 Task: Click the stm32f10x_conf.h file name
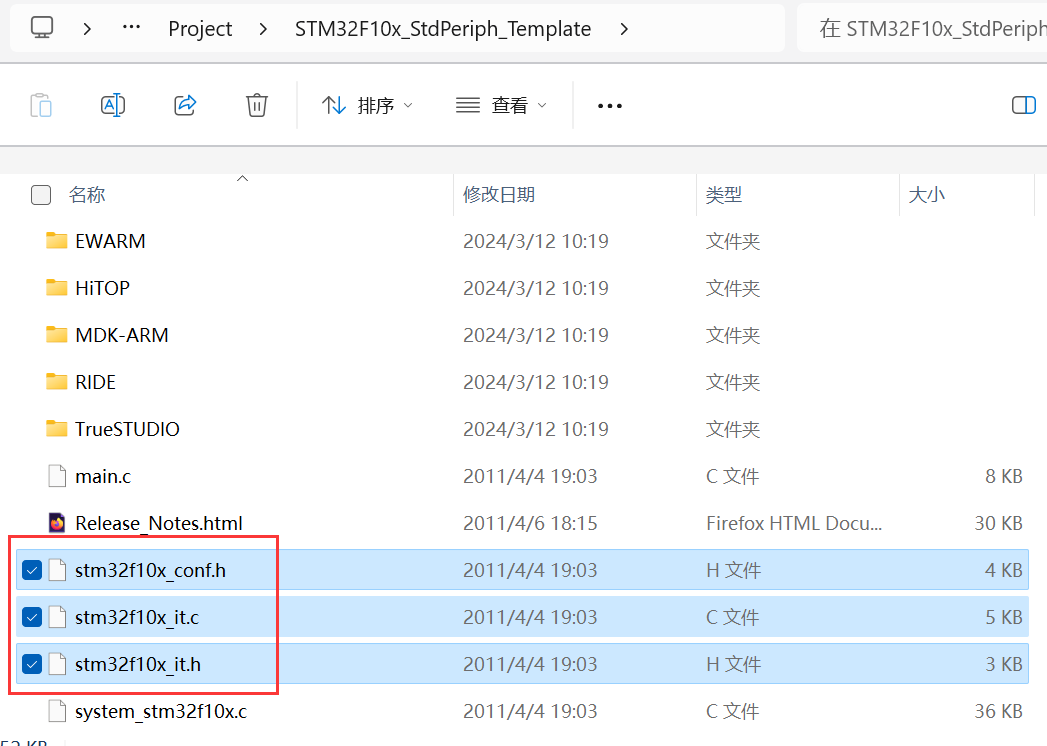[x=150, y=570]
